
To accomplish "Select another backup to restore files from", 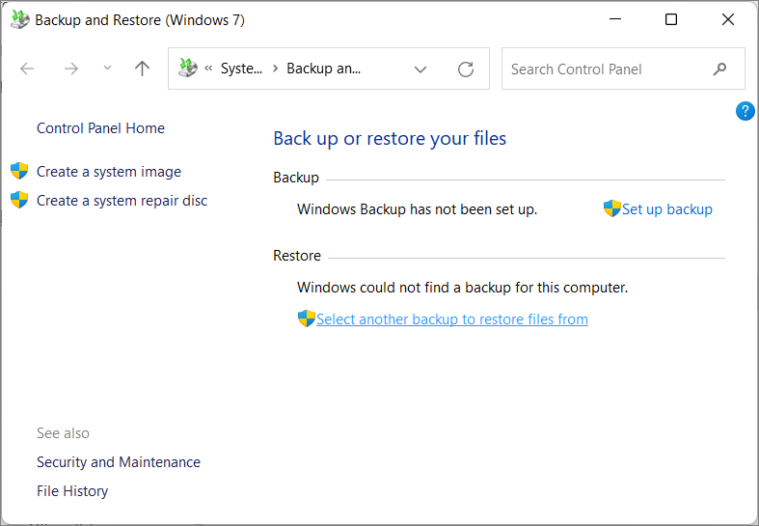I will (452, 319).
